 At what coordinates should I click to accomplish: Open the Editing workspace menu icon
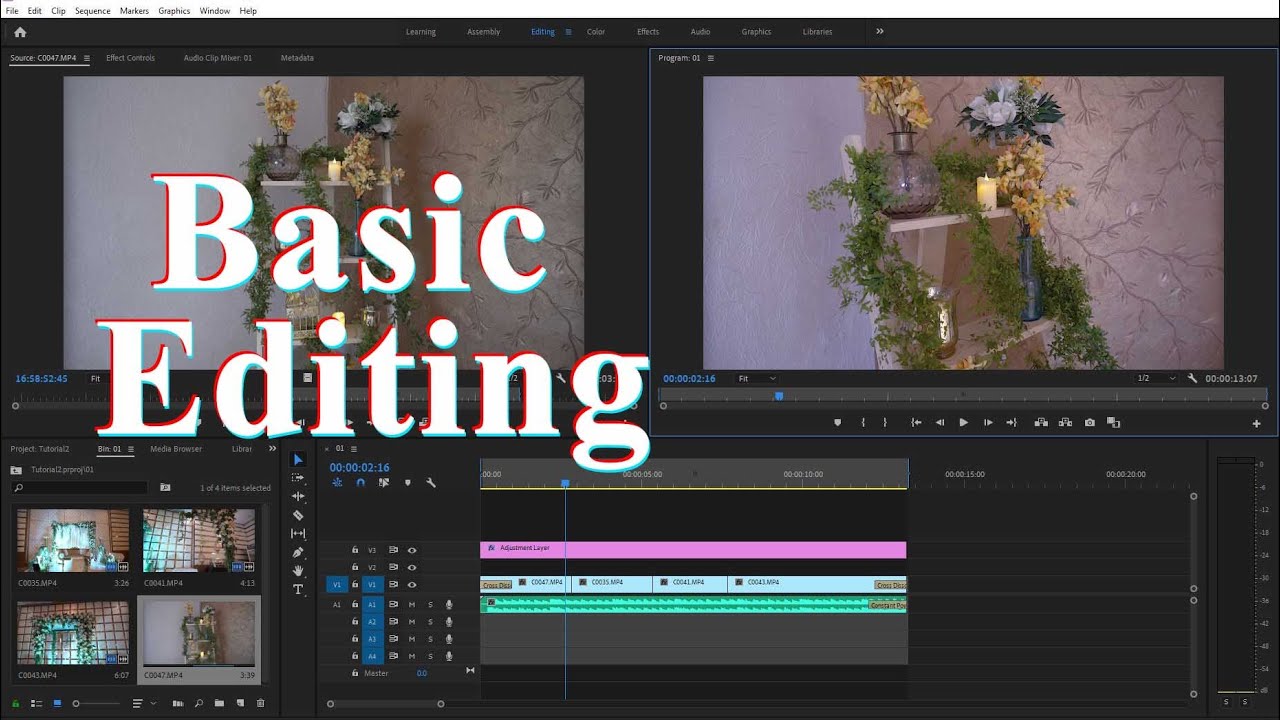[x=569, y=32]
